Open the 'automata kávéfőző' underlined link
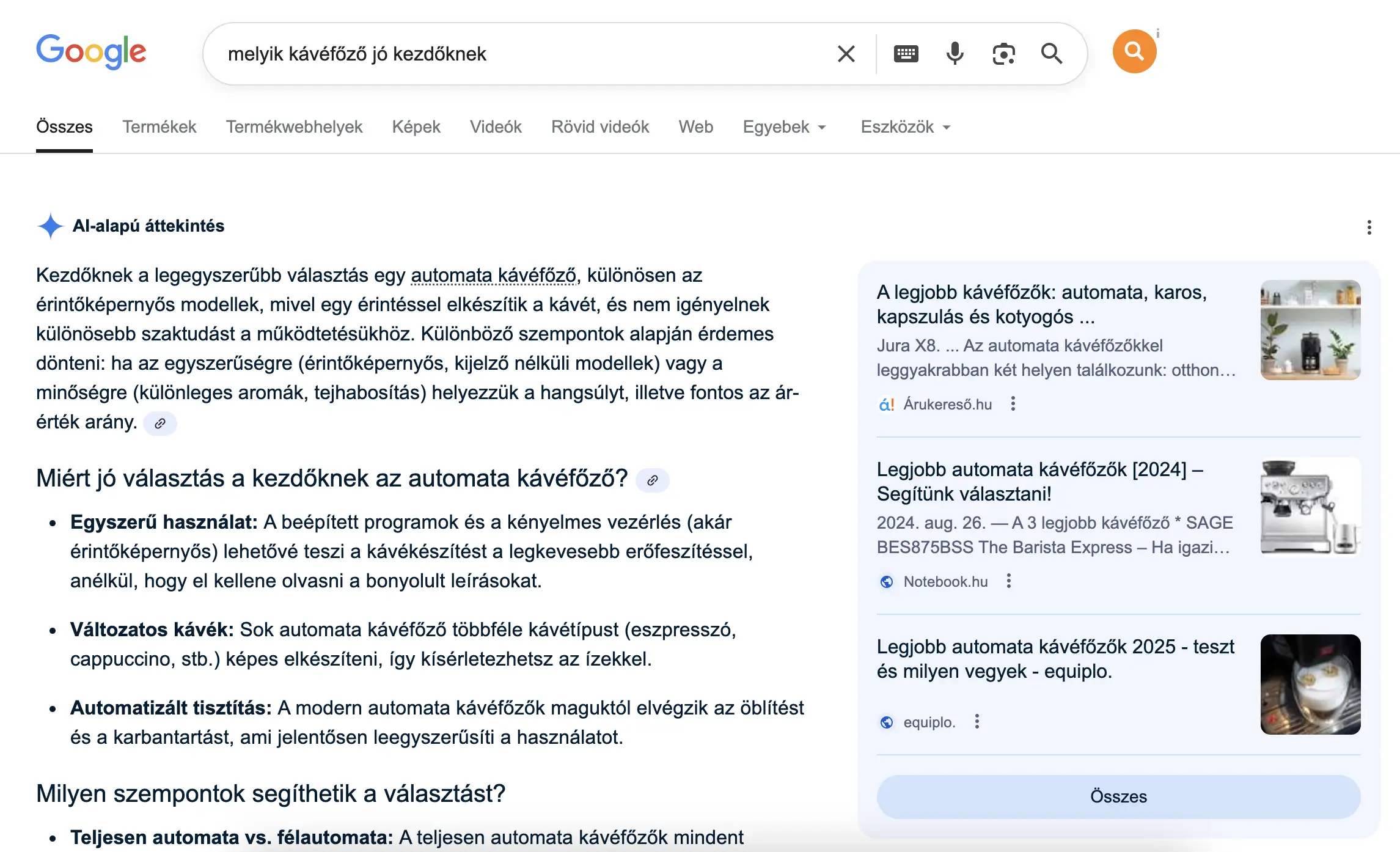 493,276
